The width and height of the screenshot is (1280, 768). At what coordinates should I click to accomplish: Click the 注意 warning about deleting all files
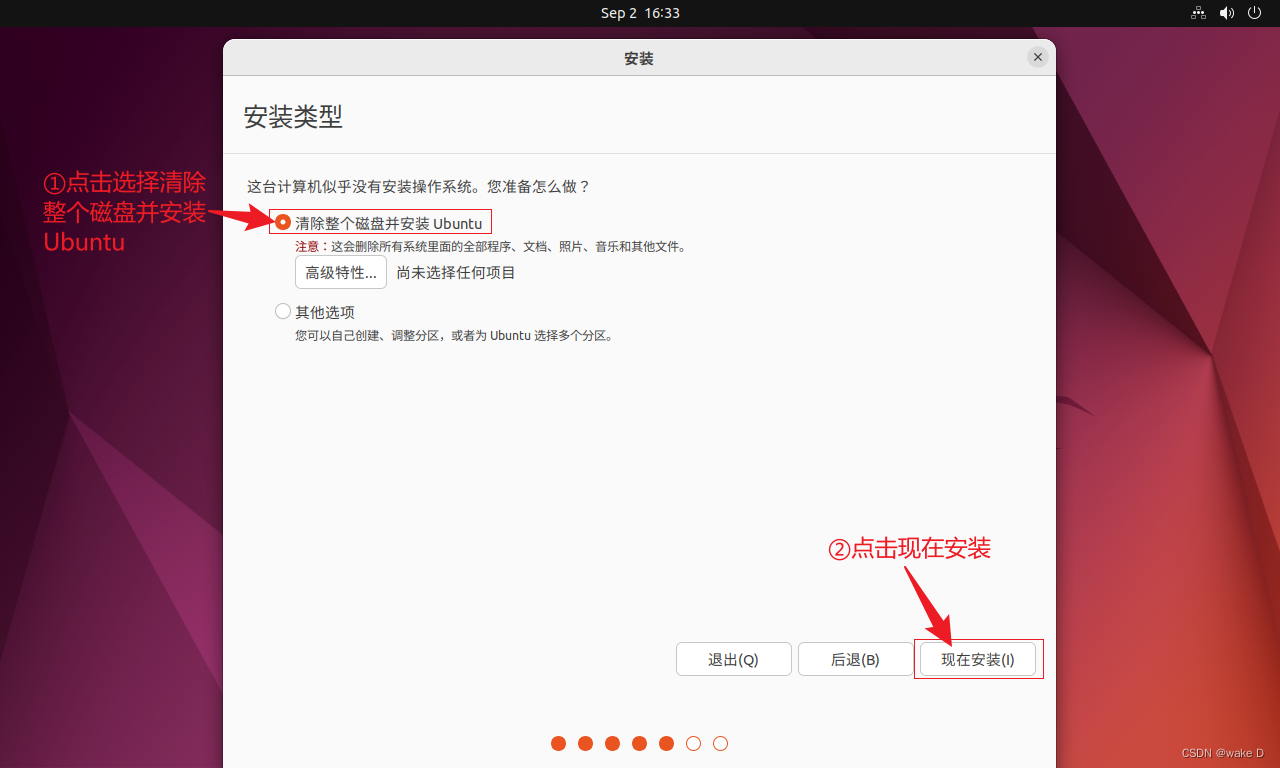490,246
